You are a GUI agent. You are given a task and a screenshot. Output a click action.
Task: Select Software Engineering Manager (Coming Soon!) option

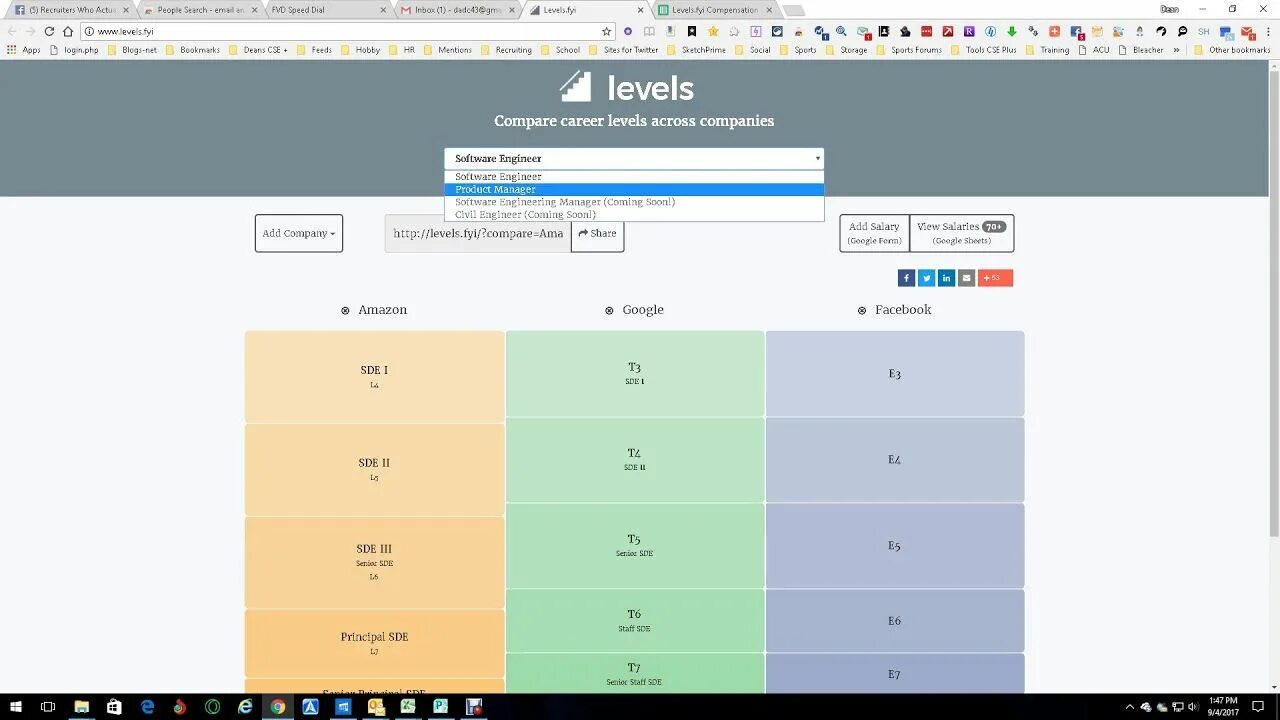[634, 202]
